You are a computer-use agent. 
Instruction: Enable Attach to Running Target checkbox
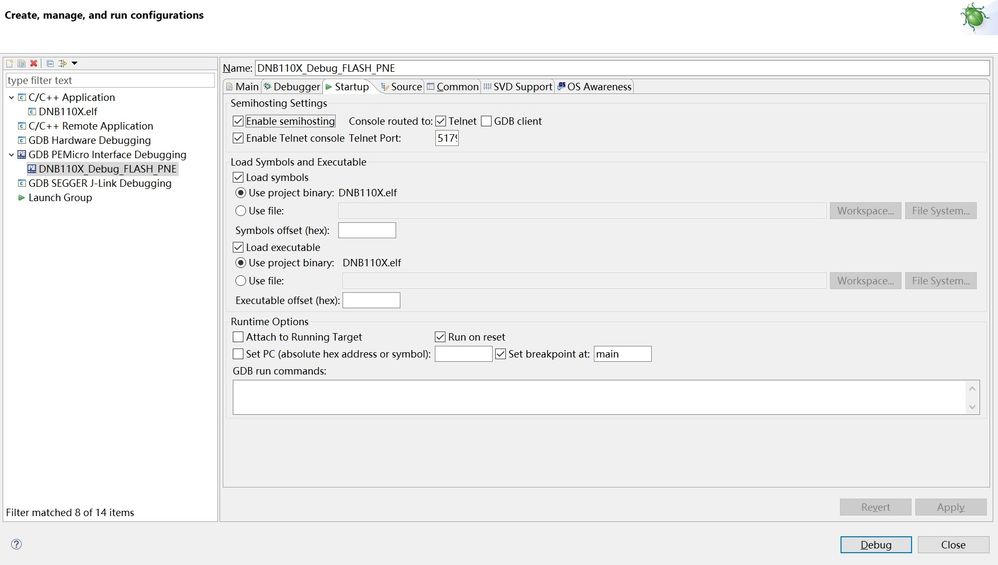click(238, 337)
